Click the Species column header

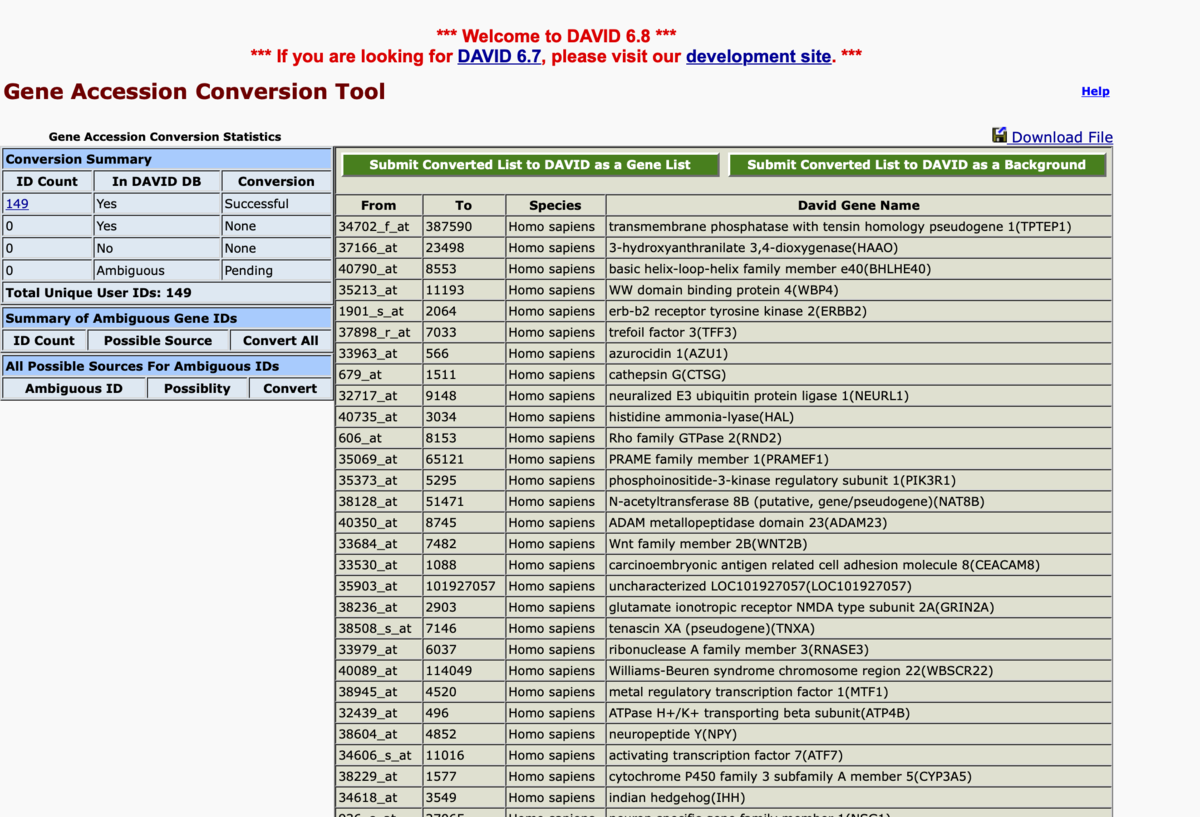pyautogui.click(x=555, y=205)
